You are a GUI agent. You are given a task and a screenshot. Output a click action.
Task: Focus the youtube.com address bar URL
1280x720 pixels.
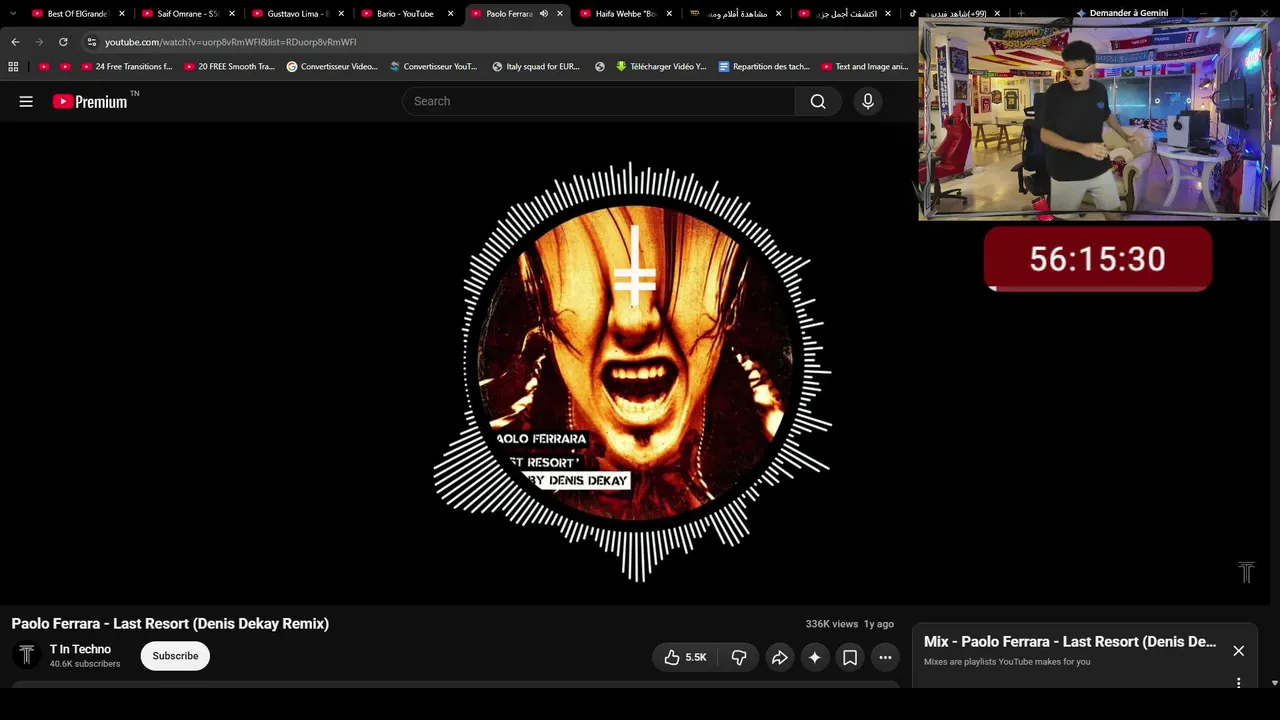[230, 42]
